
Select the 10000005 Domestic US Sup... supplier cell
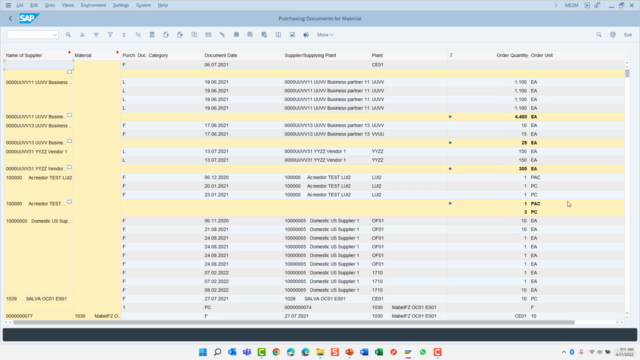(38, 221)
